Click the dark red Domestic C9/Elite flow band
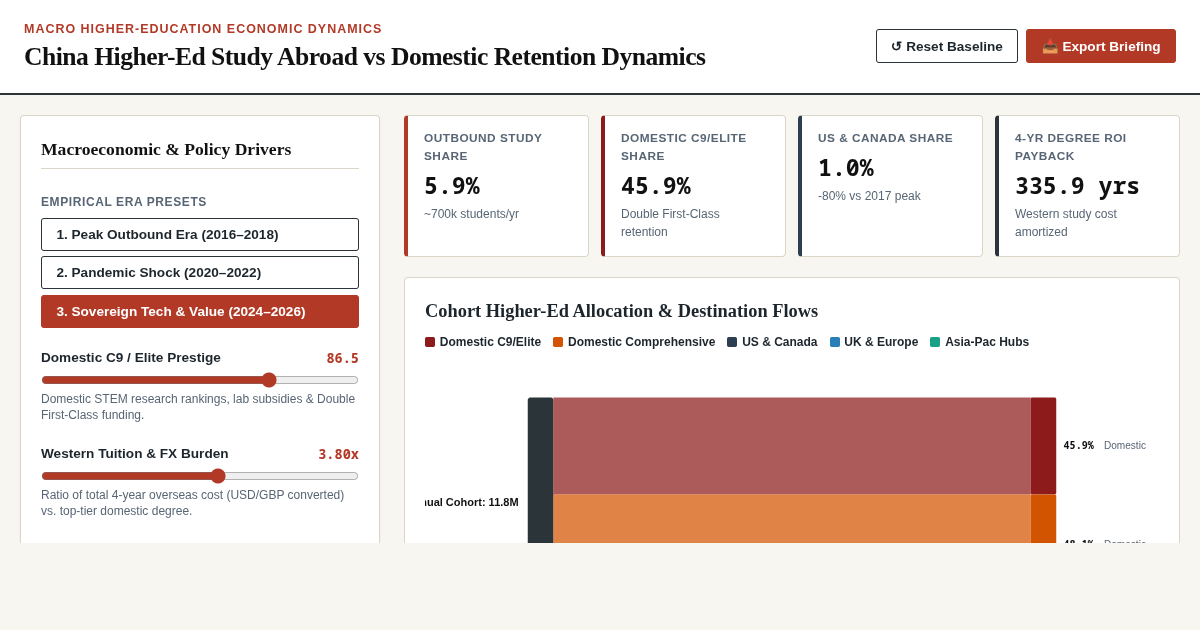 792,446
